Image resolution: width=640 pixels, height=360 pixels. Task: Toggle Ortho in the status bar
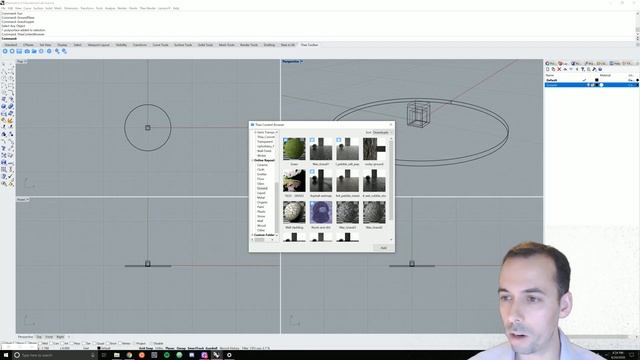coord(158,348)
